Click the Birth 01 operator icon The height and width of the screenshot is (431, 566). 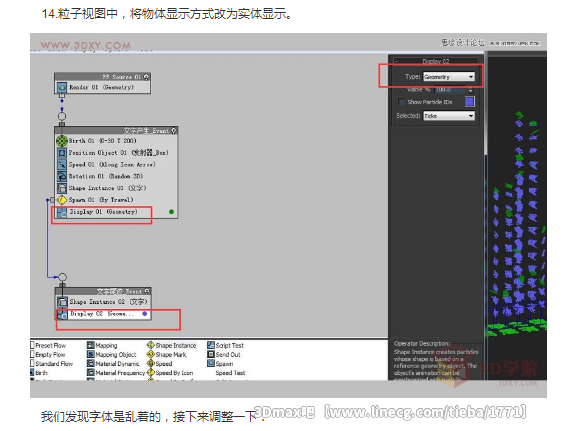(62, 141)
